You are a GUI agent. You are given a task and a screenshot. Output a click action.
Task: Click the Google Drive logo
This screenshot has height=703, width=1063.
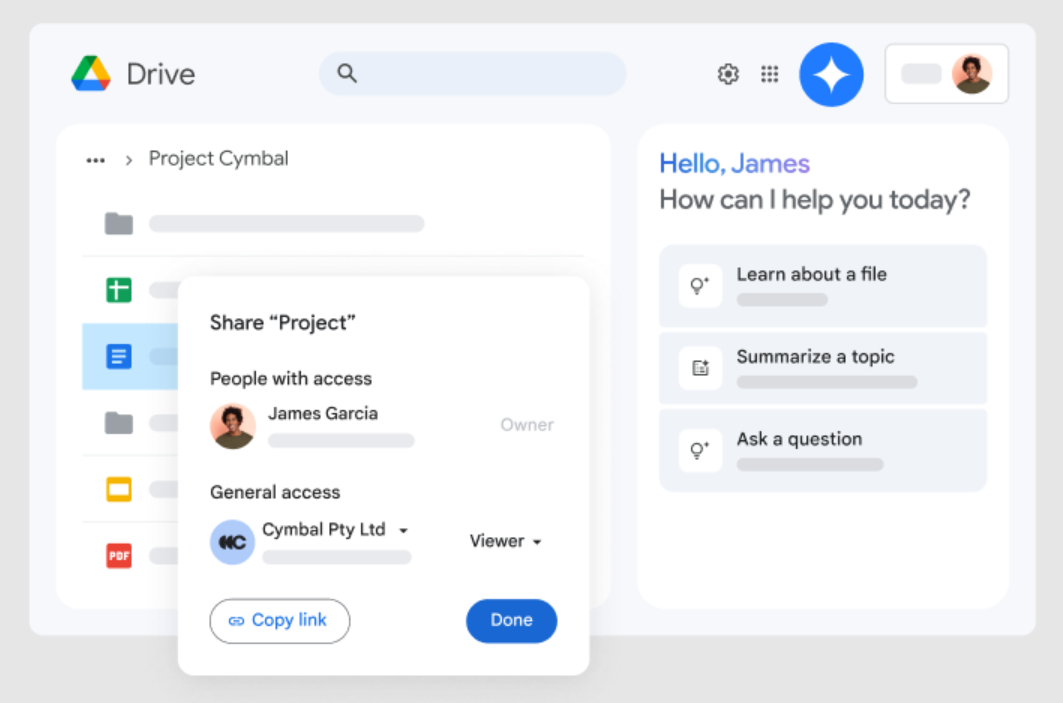(91, 73)
